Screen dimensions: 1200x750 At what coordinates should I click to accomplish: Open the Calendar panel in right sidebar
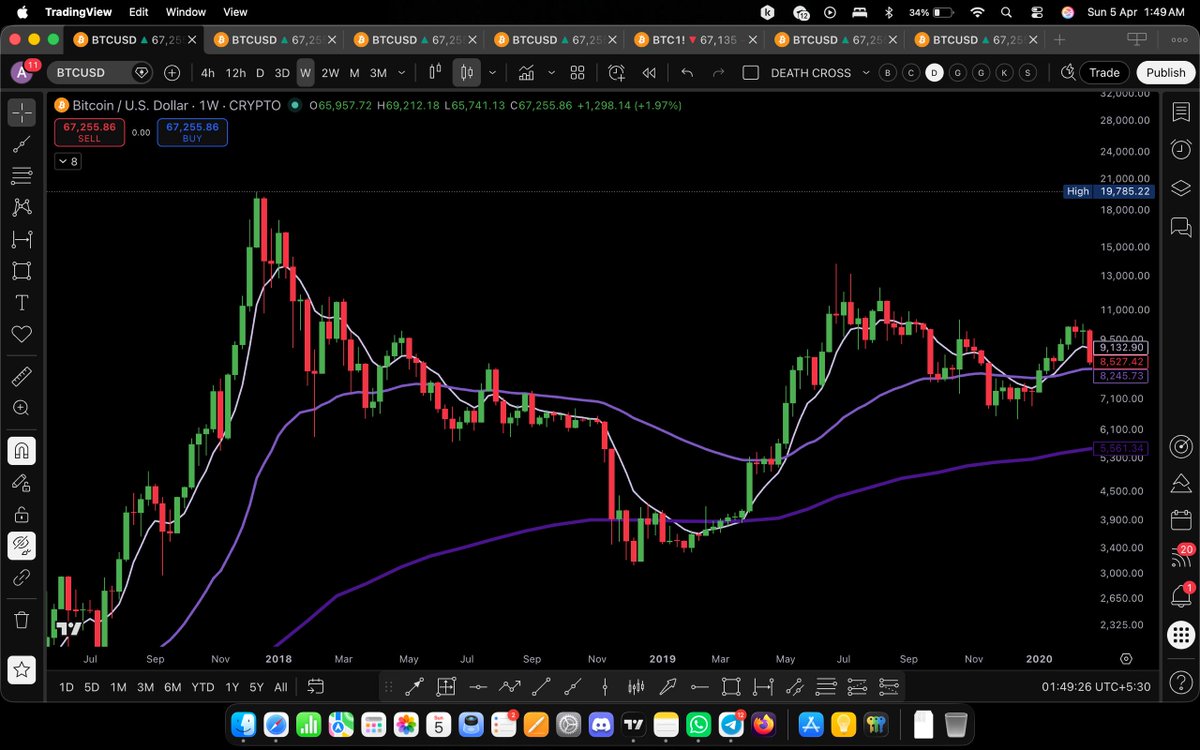pyautogui.click(x=1181, y=521)
